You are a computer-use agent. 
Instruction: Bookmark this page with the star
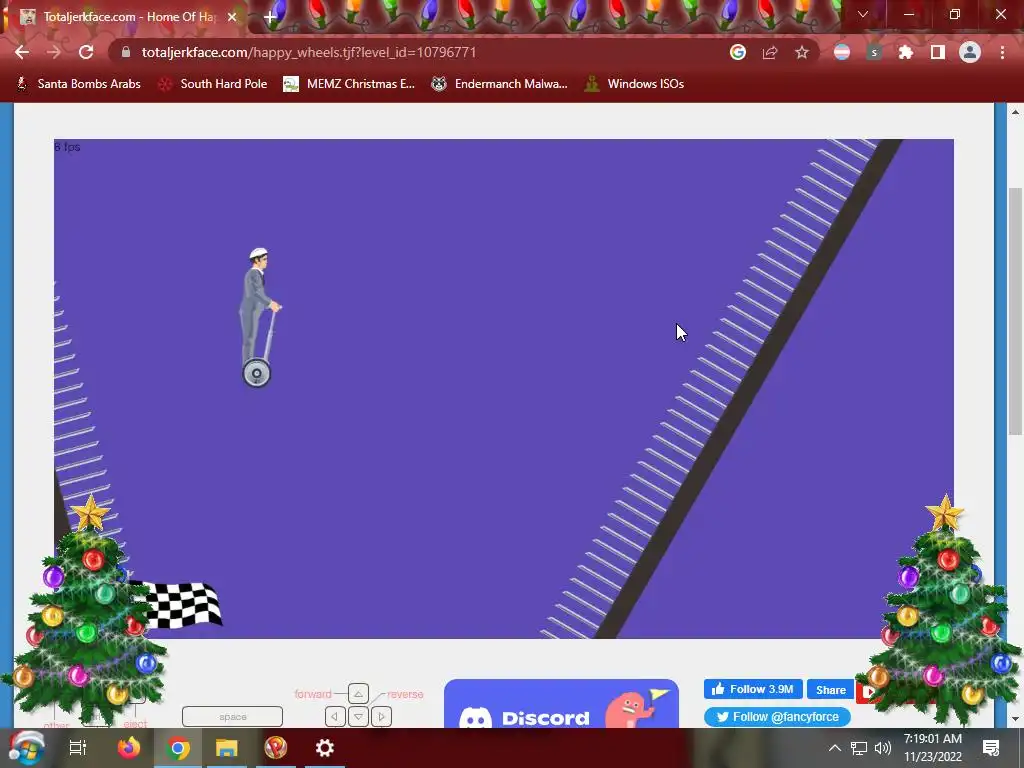(x=802, y=52)
